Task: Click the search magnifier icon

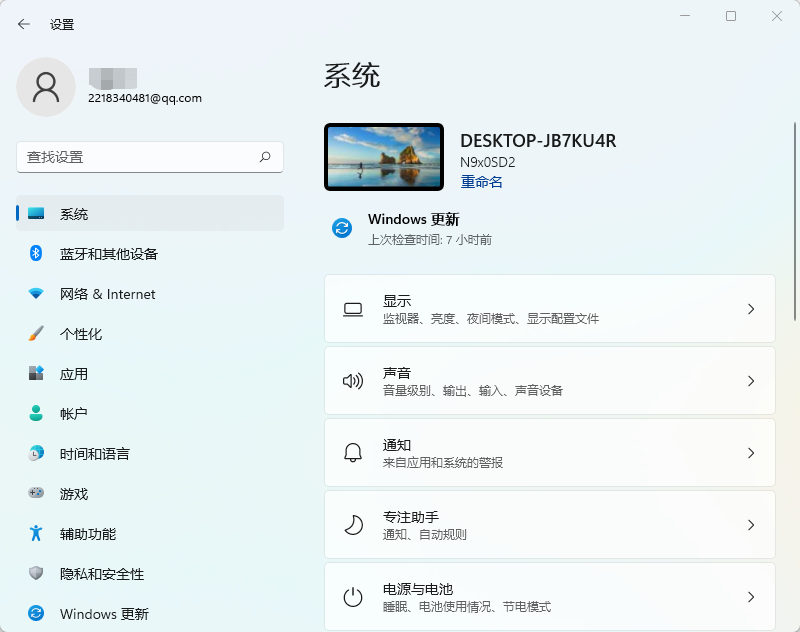Action: (265, 157)
